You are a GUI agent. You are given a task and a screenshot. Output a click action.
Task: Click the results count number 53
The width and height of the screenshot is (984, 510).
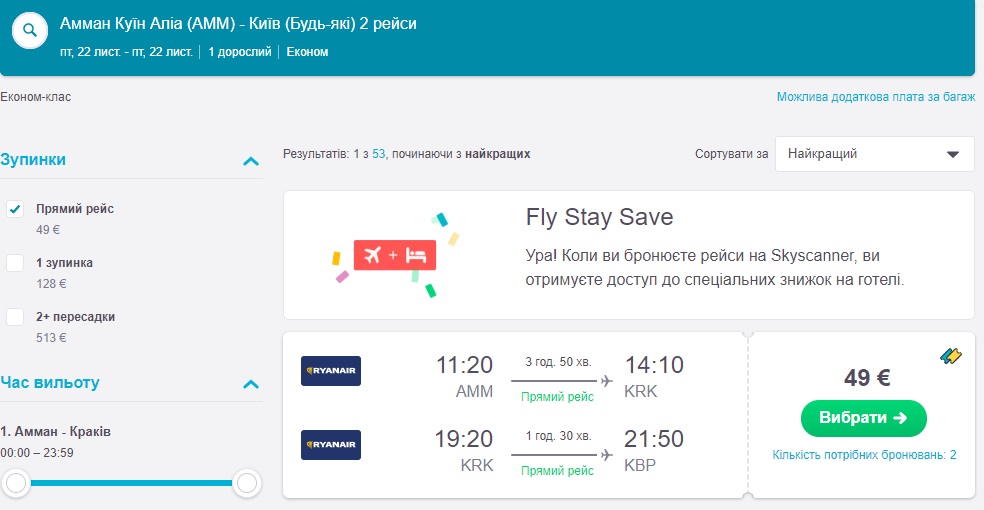(379, 154)
